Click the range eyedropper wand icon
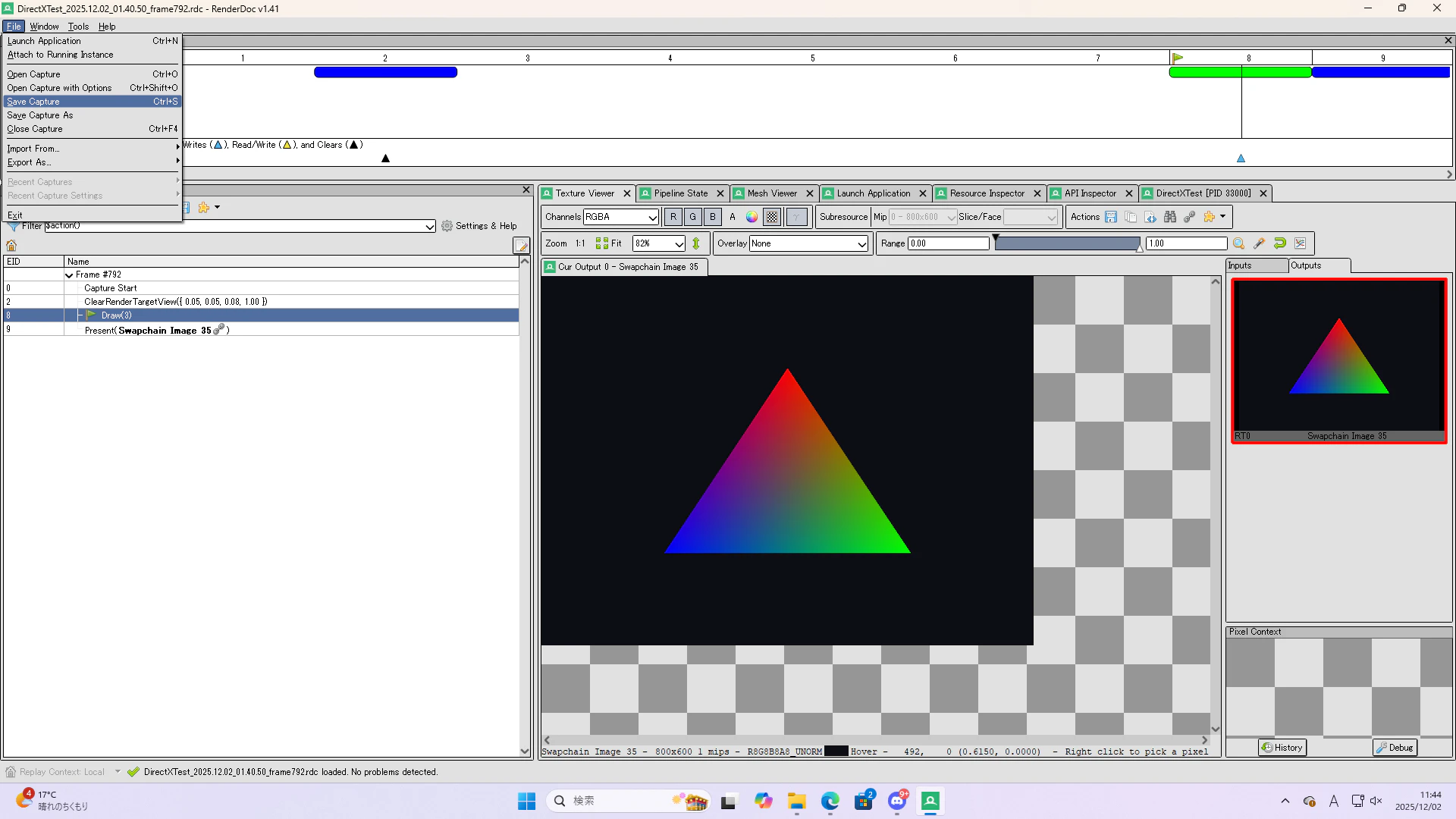Viewport: 1456px width, 819px height. coord(1259,243)
